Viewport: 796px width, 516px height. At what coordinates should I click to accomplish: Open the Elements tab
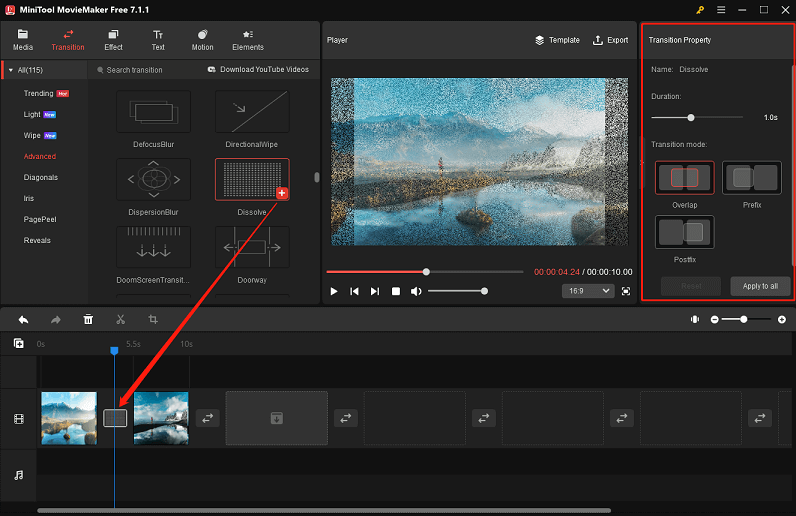pos(248,40)
